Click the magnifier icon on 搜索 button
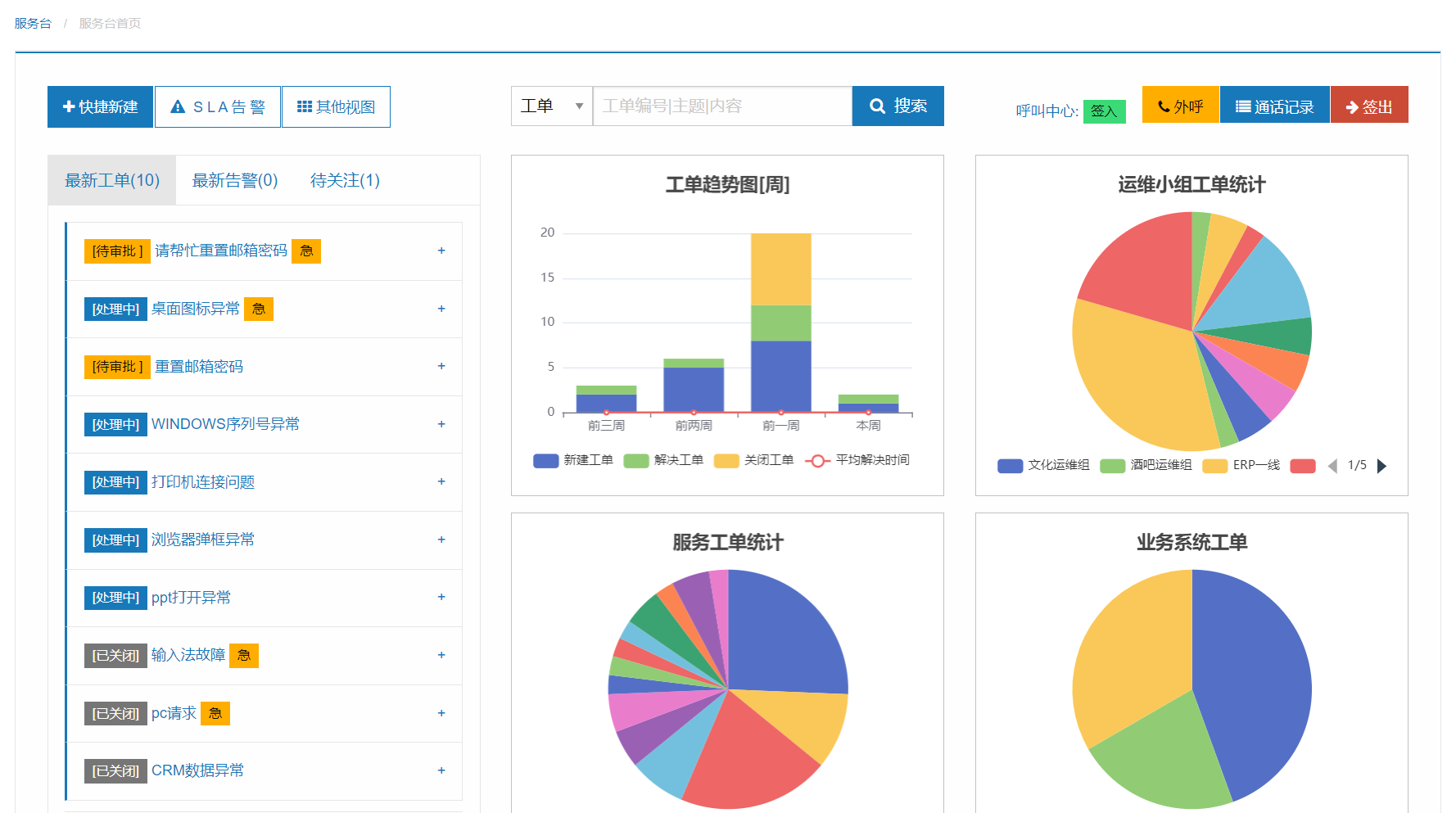 coord(877,106)
